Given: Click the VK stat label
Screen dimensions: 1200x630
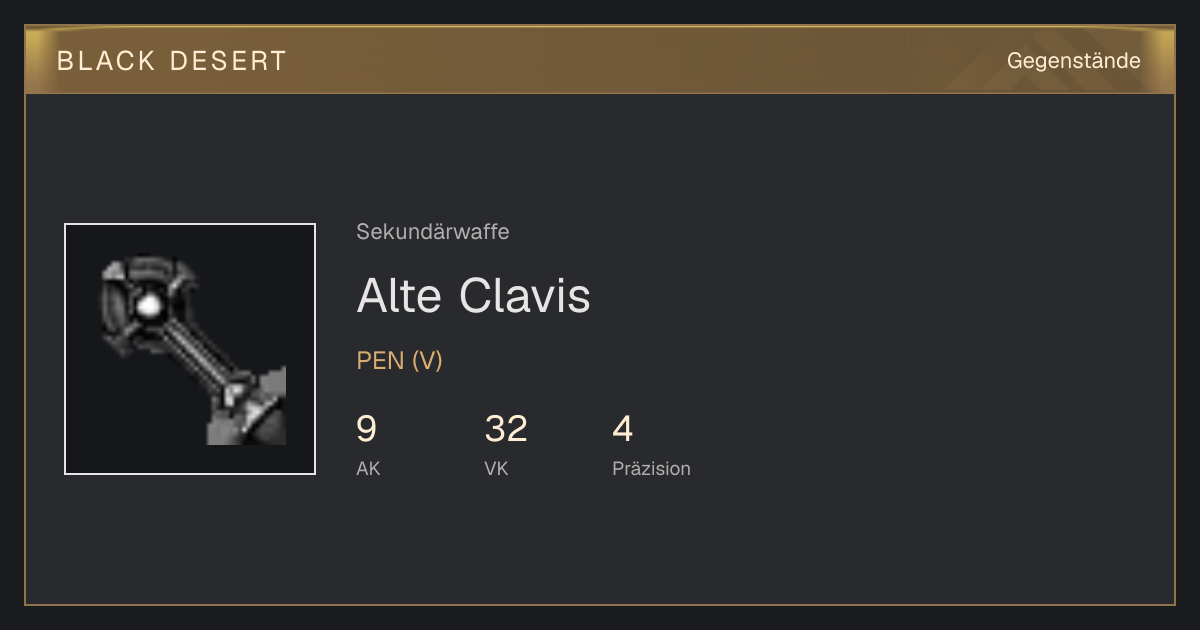Looking at the screenshot, I should point(496,469).
